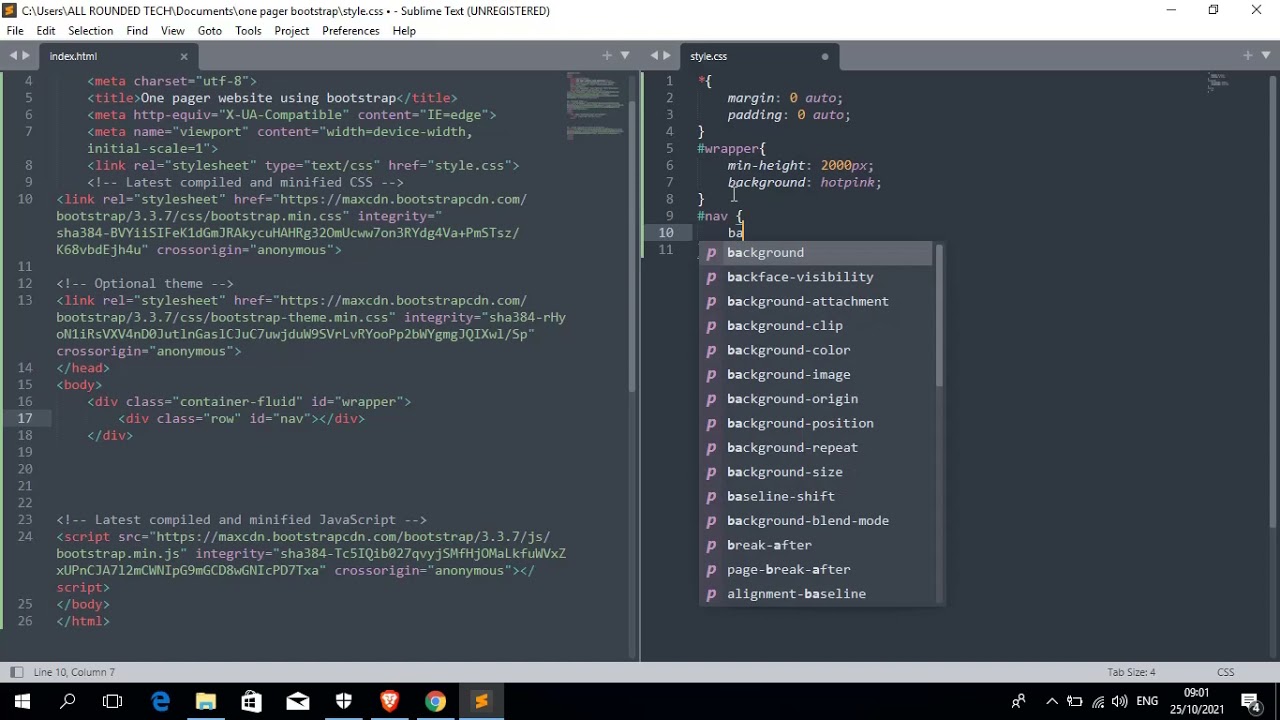
Task: Open right pane tab list dropdown
Action: [x=1266, y=55]
